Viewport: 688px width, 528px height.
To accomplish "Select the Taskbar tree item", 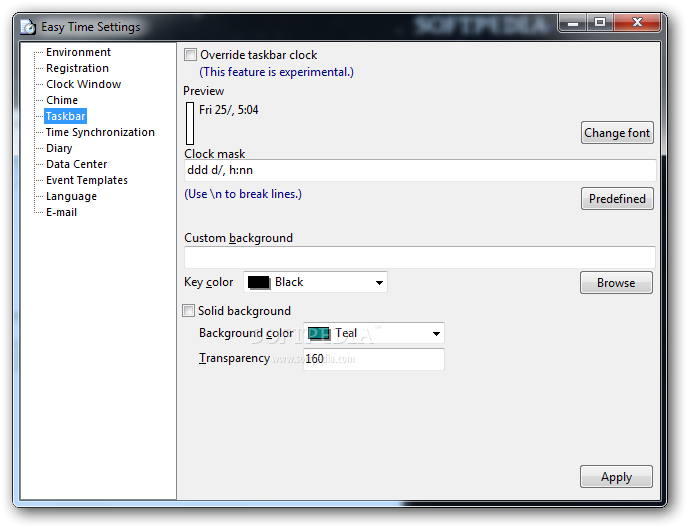I will click(x=65, y=116).
